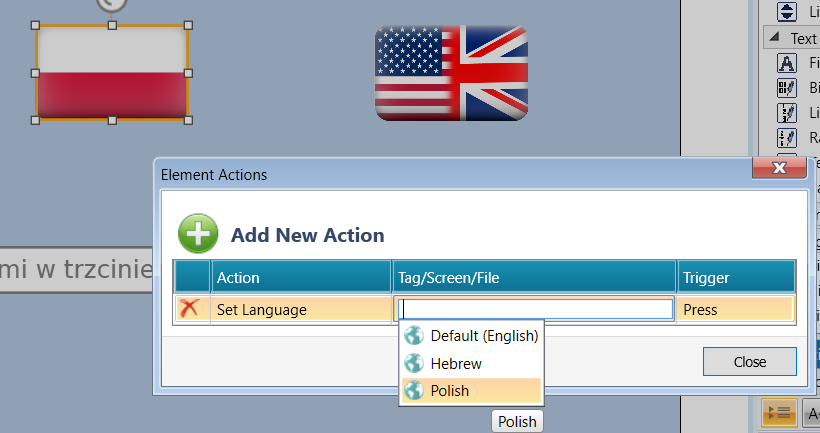The height and width of the screenshot is (433, 820).
Task: Click the numbered list text icon
Action: (787, 112)
